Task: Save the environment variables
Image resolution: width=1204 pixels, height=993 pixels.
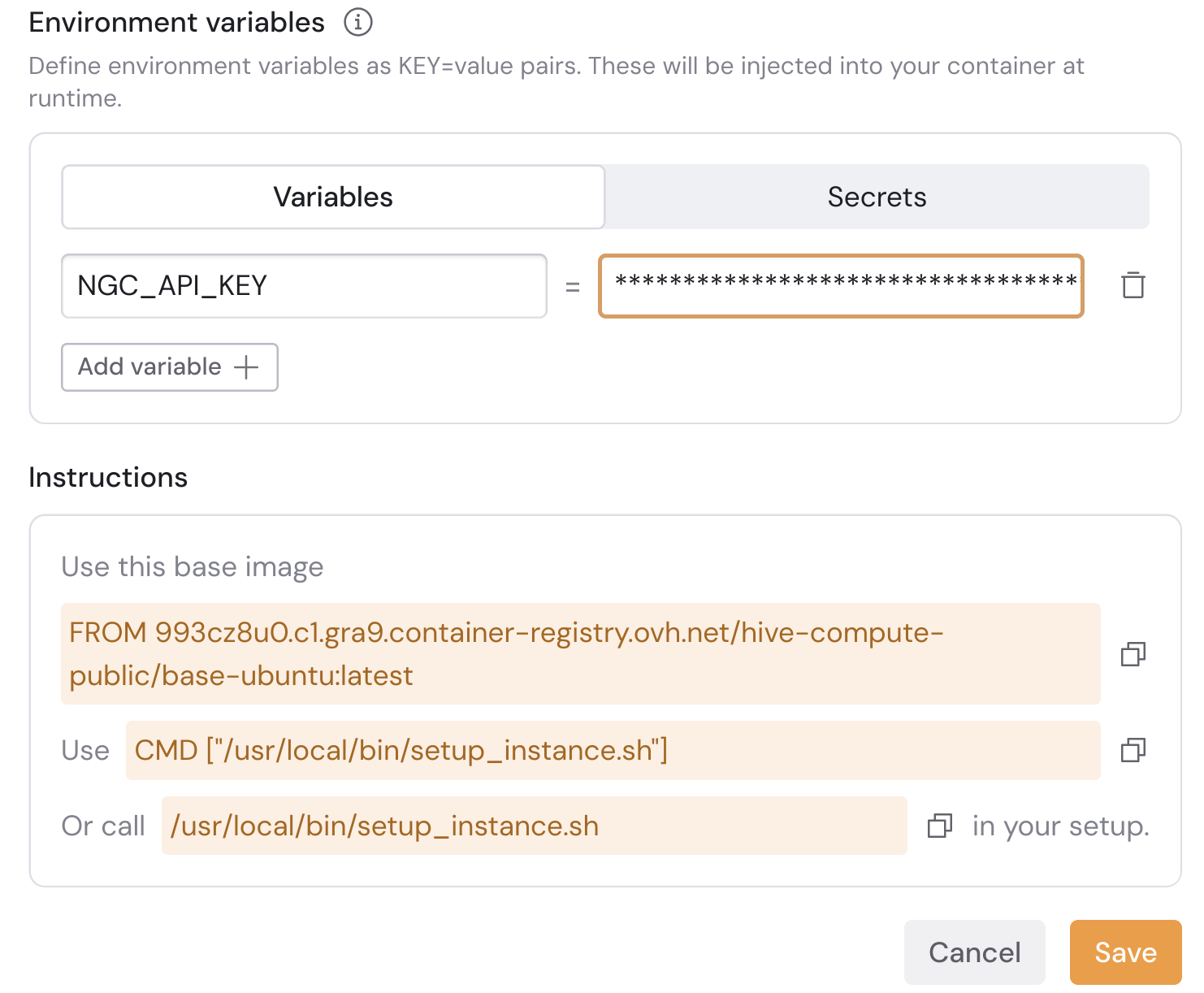Action: [x=1125, y=952]
